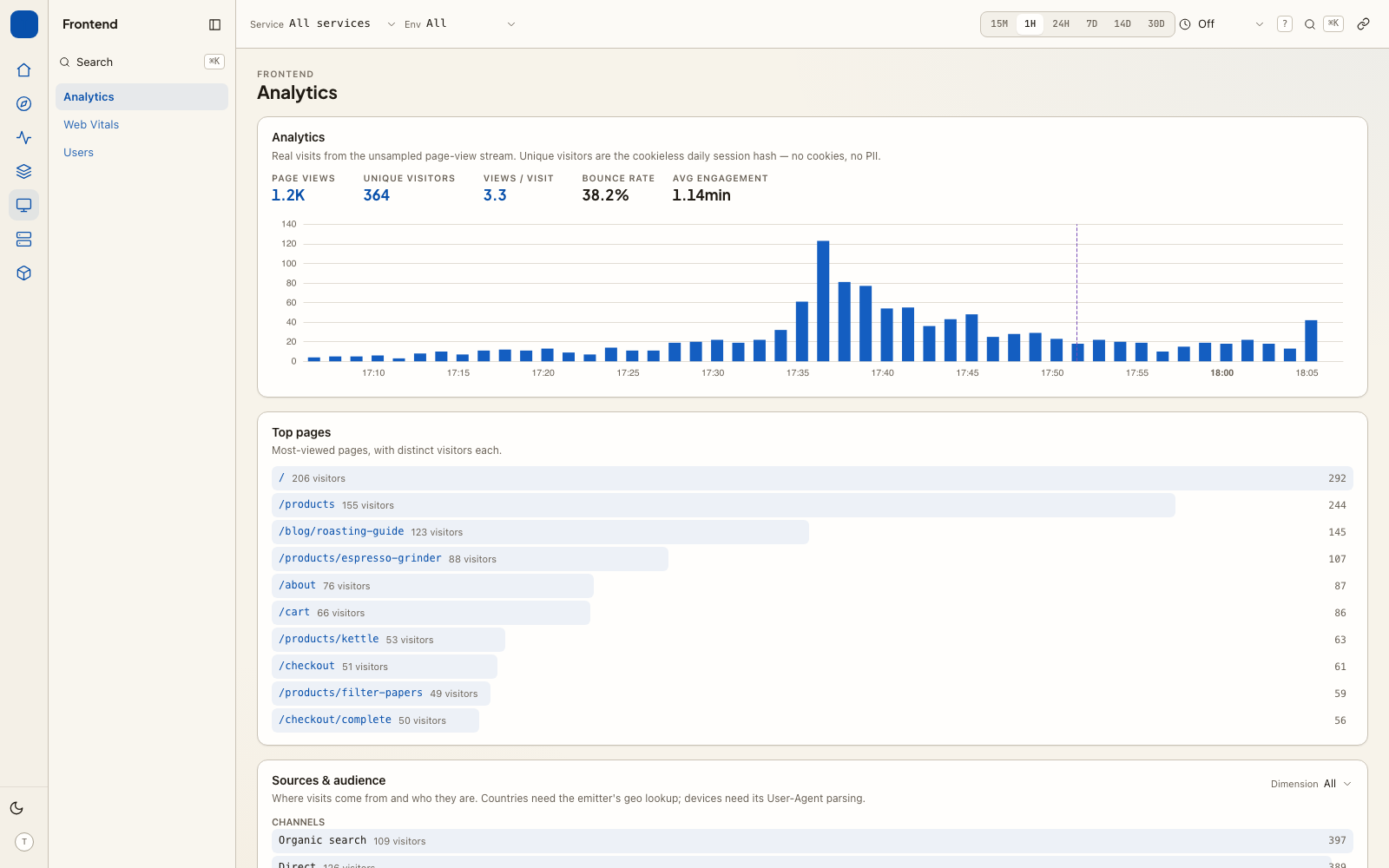Screen dimensions: 1389x868
Task: Select the 14D time range
Action: [1122, 24]
